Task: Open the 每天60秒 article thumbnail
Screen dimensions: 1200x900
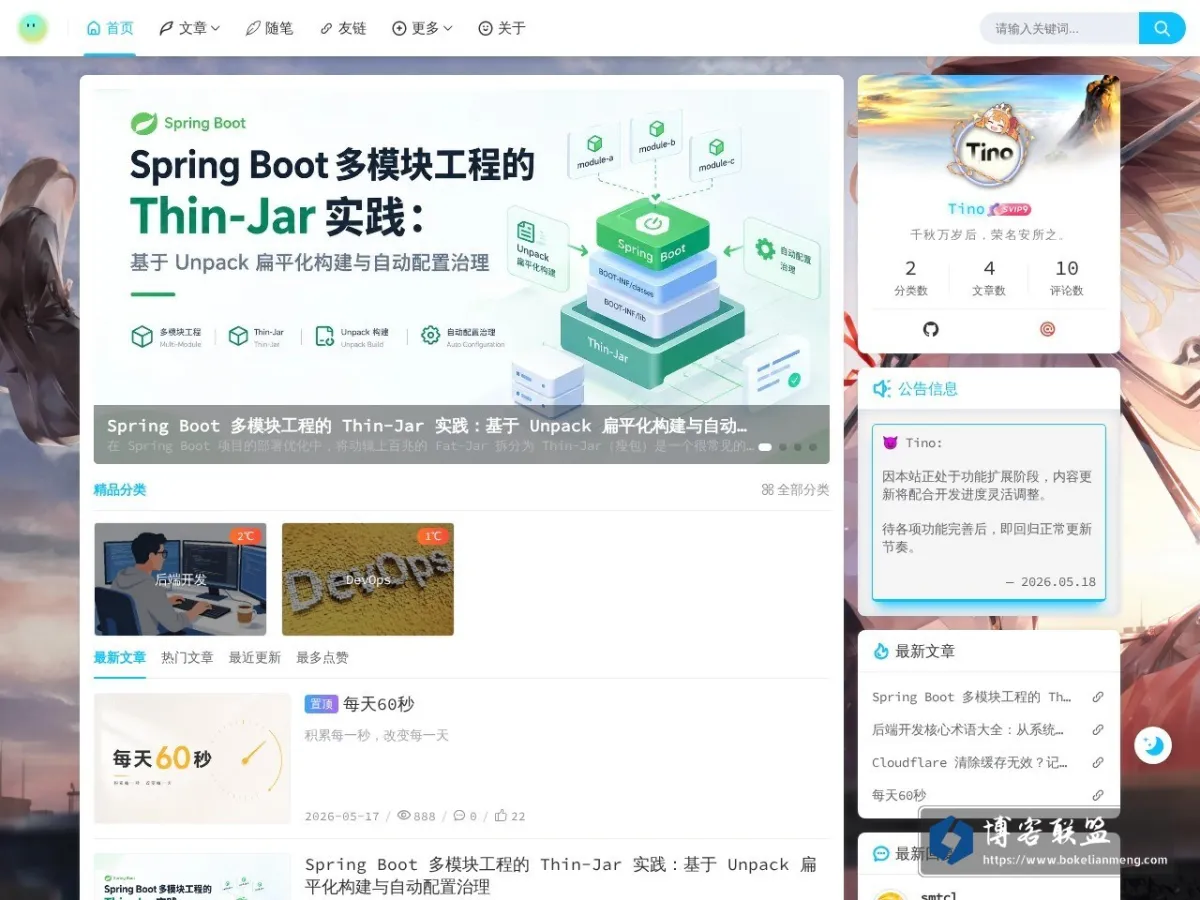Action: tap(192, 758)
